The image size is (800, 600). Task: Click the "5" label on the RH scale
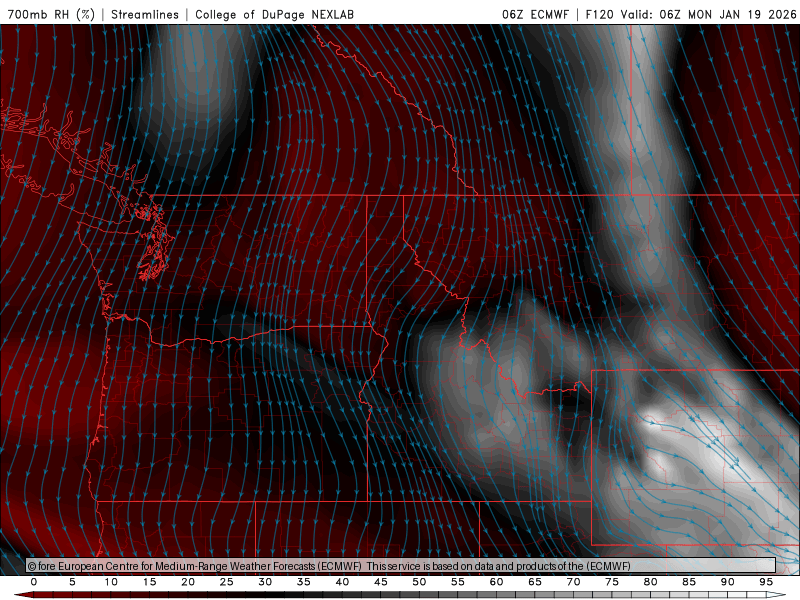pos(72,582)
